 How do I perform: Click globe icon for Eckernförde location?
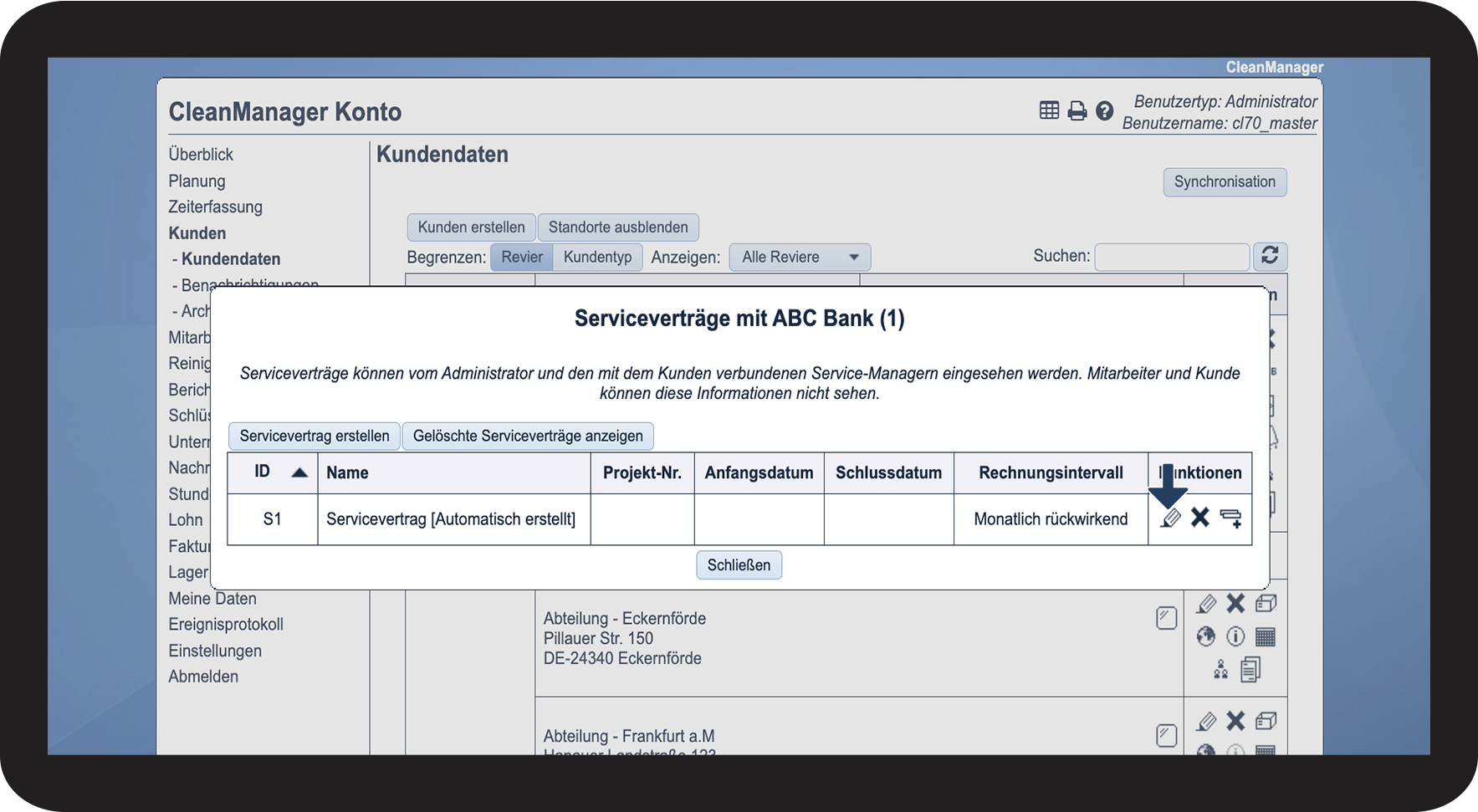pos(1205,637)
